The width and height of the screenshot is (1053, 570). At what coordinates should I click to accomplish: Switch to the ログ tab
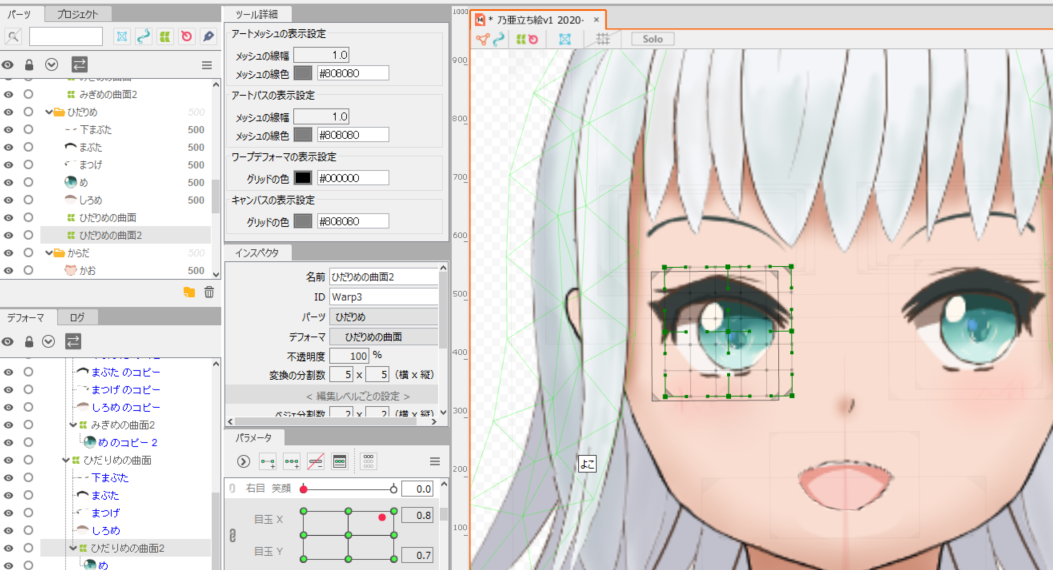coord(77,318)
